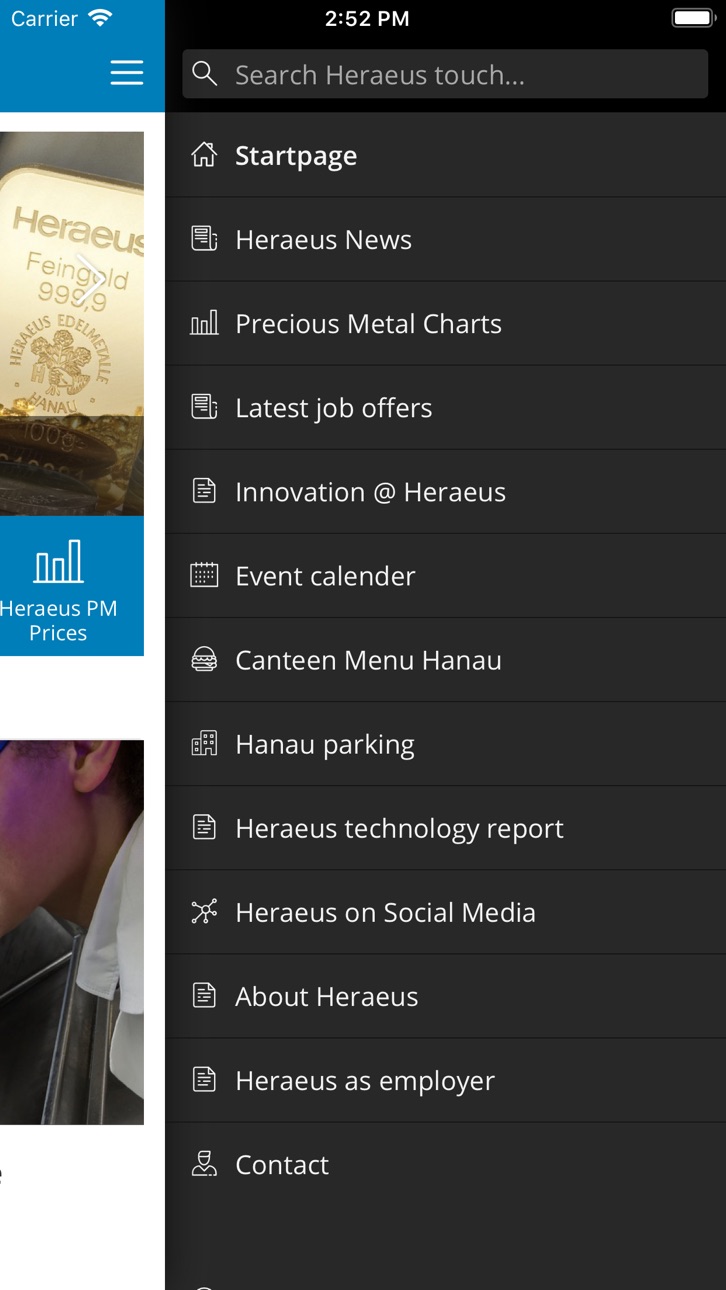Tap the network icon for Social Media

(x=204, y=911)
